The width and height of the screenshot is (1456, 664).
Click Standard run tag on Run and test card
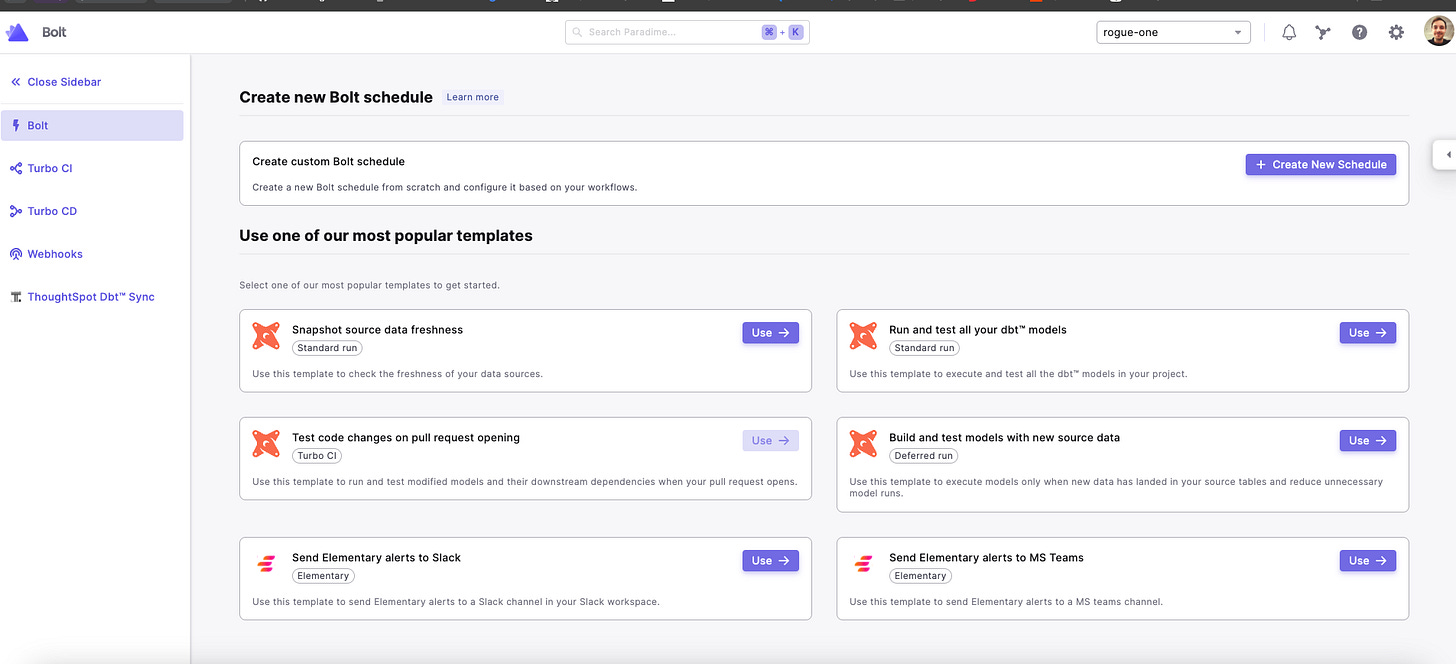pos(924,348)
